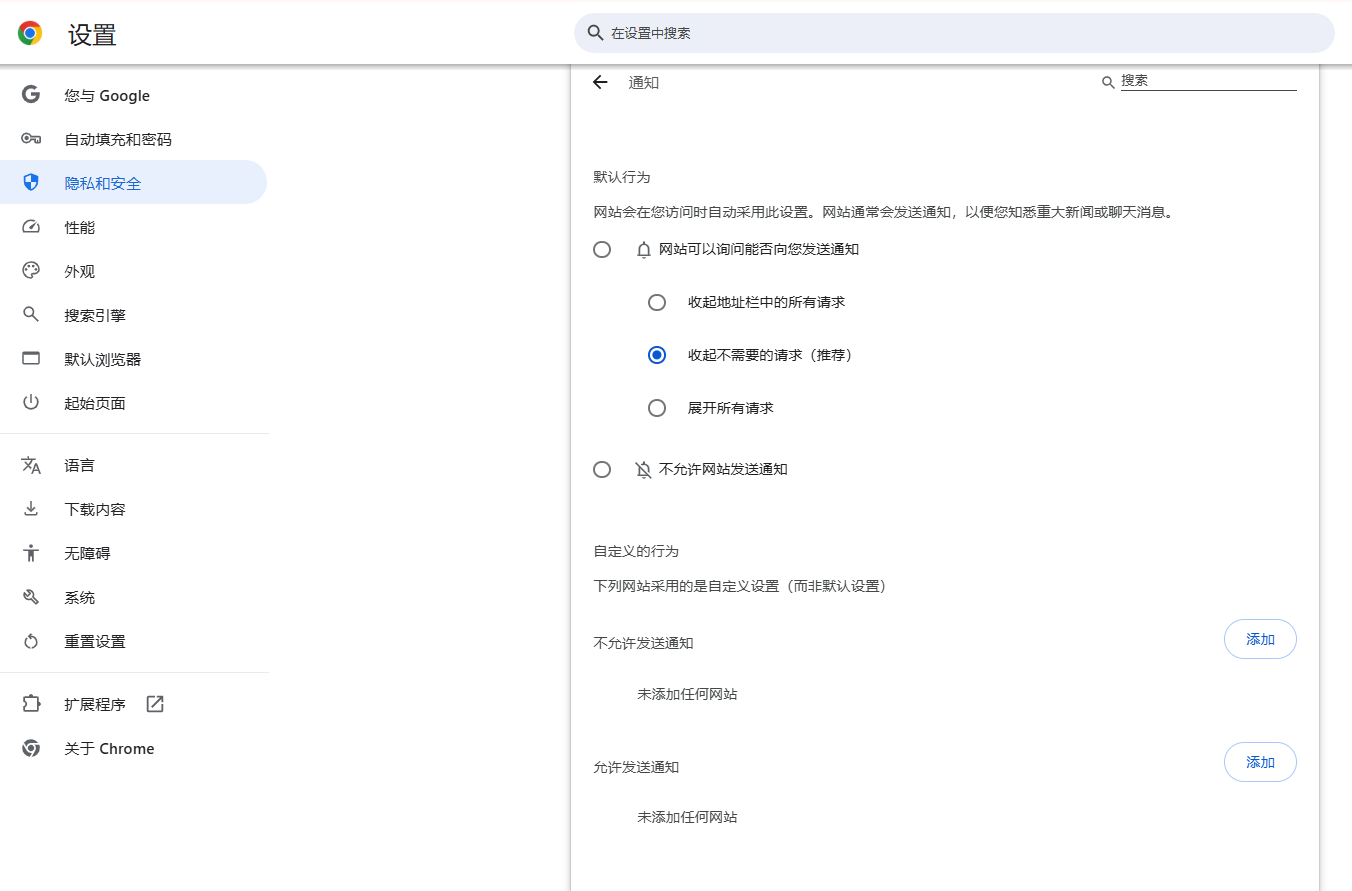
Task: Click 未添加任何网站 under 不允许发送通知
Action: [x=687, y=694]
